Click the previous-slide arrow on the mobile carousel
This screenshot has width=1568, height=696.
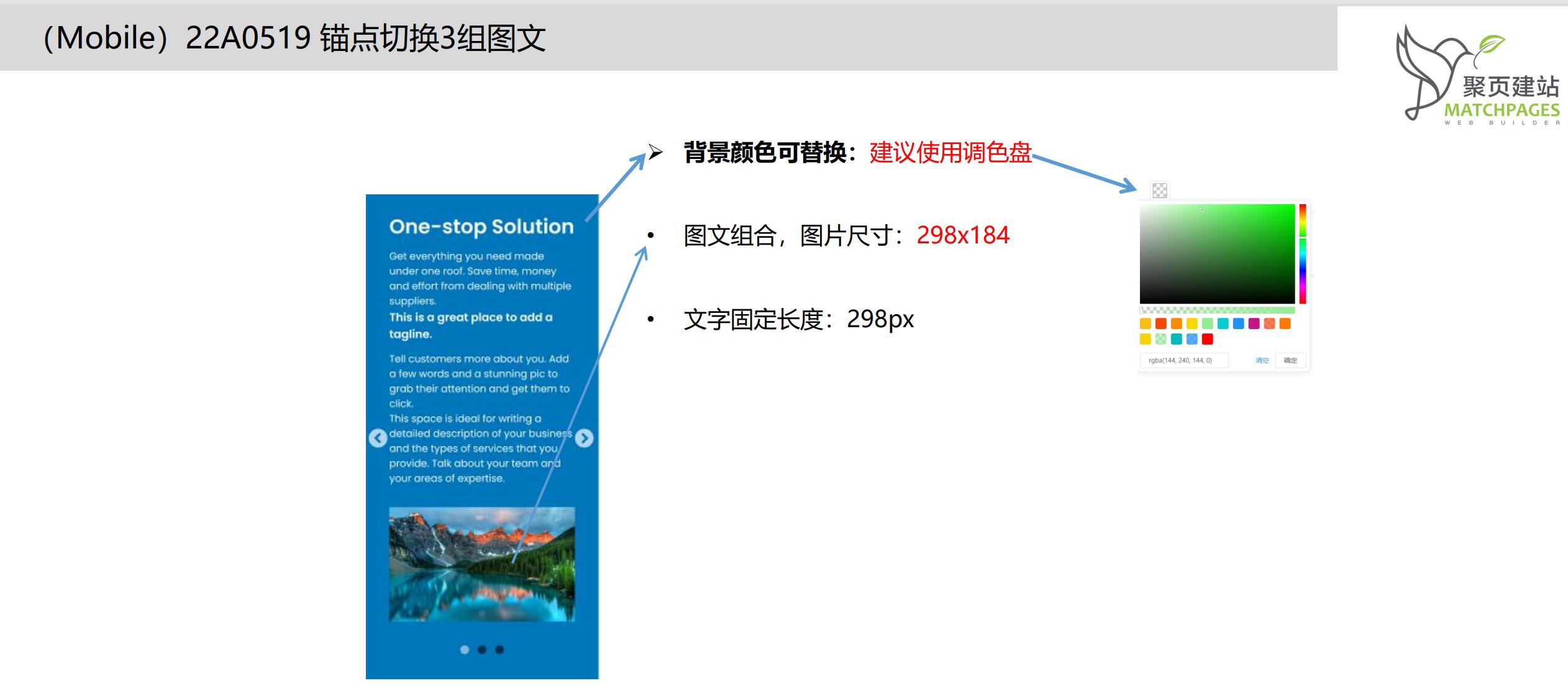point(378,438)
